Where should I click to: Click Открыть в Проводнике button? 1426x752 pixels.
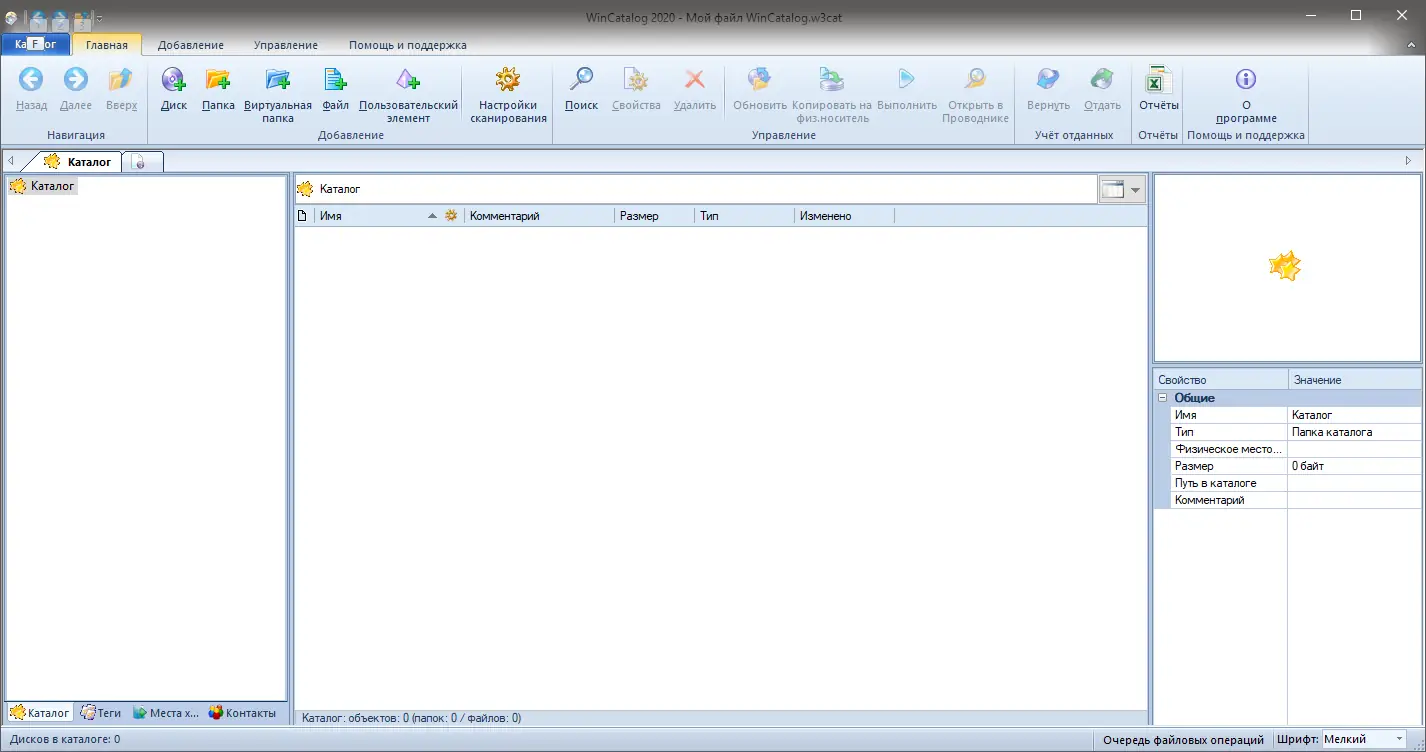coord(975,95)
